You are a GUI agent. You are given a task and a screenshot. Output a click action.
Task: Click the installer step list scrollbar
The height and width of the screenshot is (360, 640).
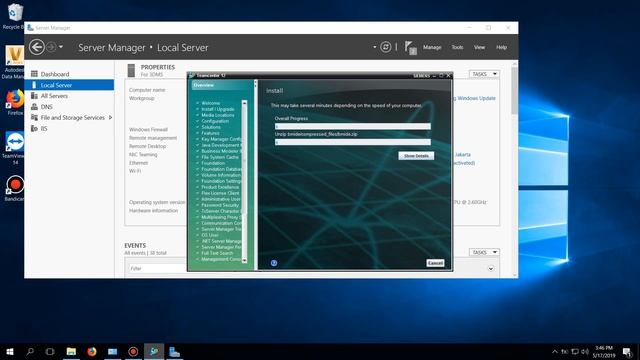click(244, 160)
